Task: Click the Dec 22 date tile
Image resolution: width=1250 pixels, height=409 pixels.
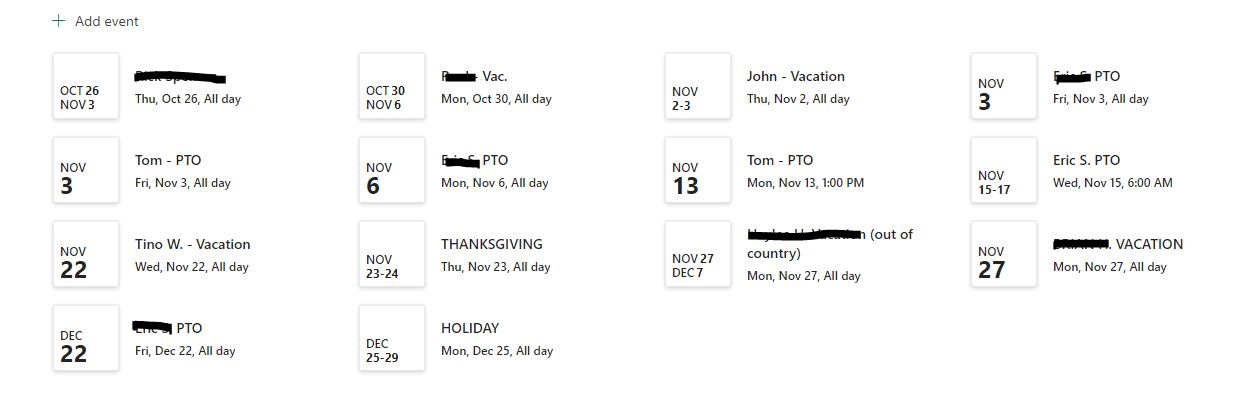Action: (86, 339)
